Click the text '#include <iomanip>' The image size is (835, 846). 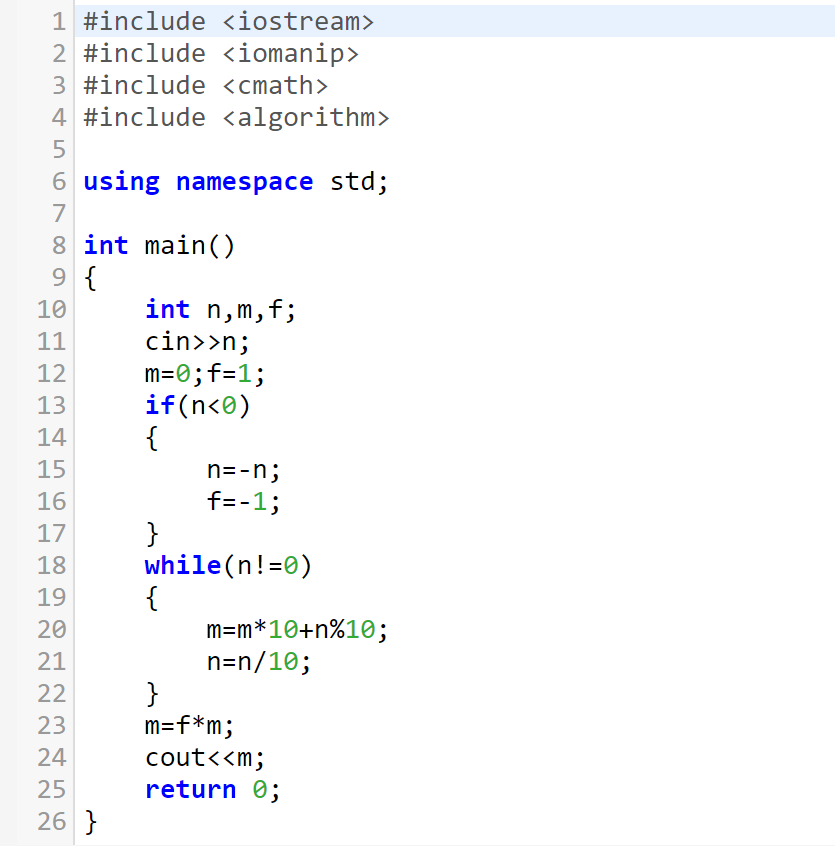pos(221,54)
